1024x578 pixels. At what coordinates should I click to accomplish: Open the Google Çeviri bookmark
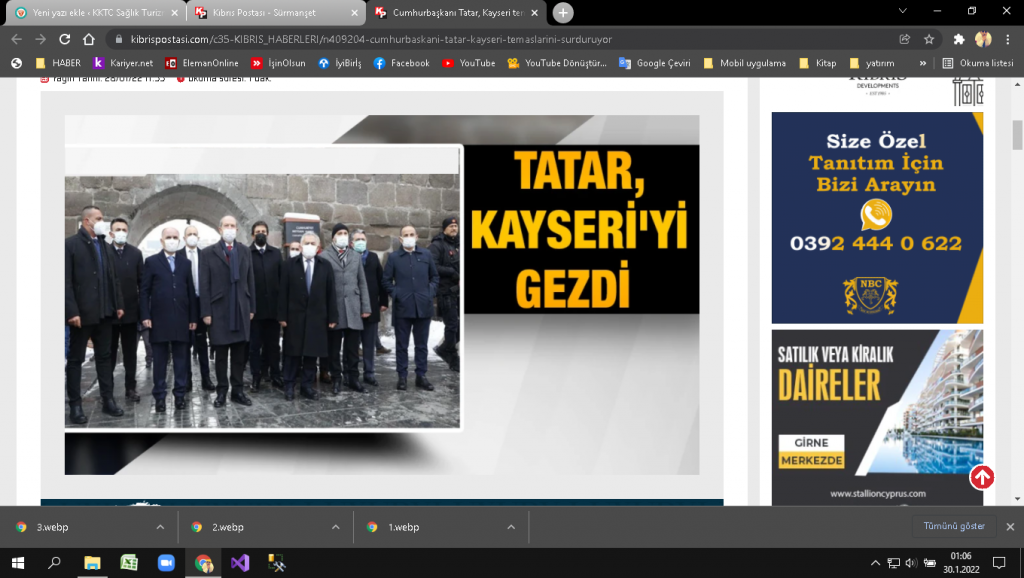[656, 63]
